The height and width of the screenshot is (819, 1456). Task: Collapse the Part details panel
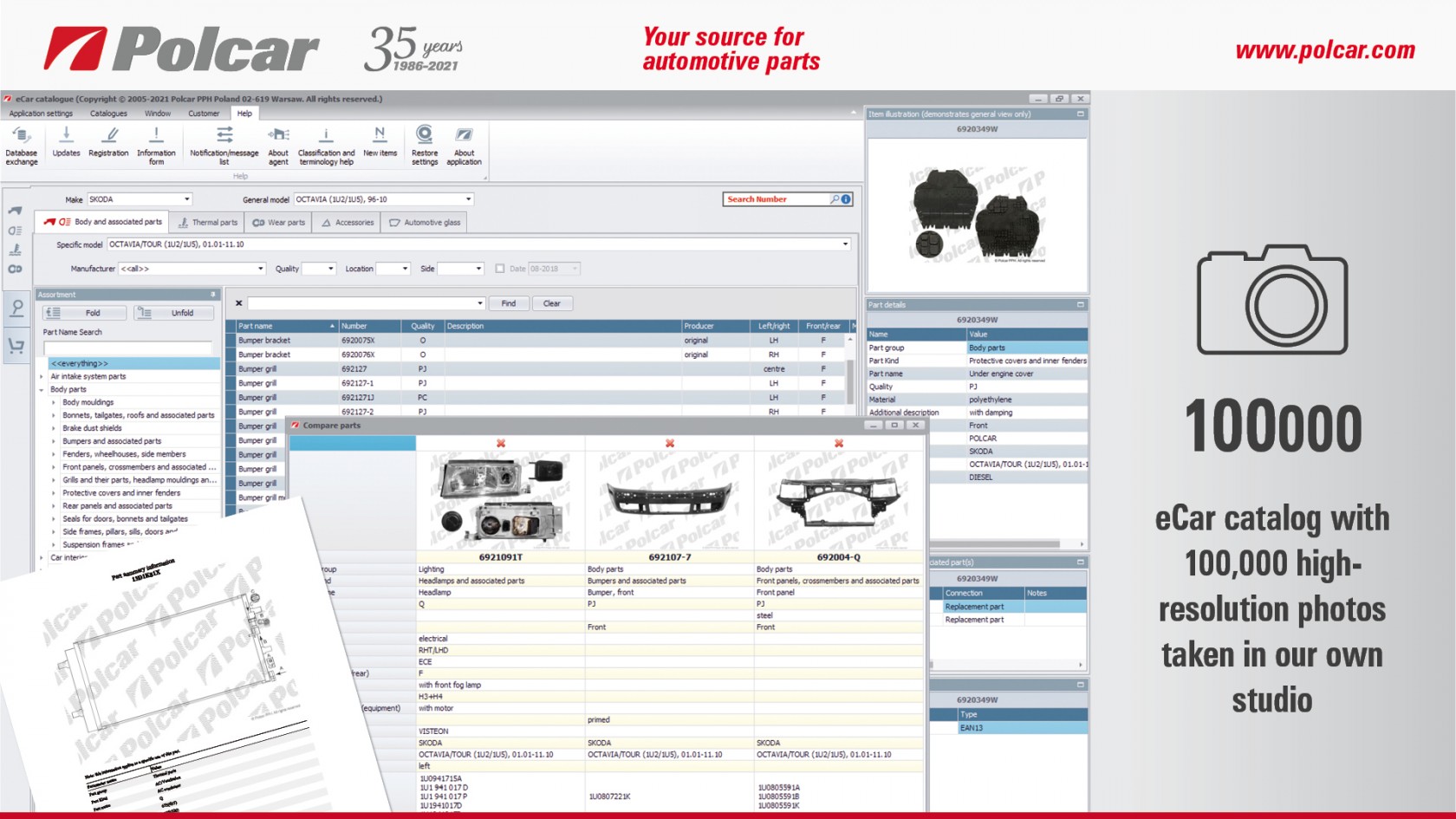[x=1081, y=304]
